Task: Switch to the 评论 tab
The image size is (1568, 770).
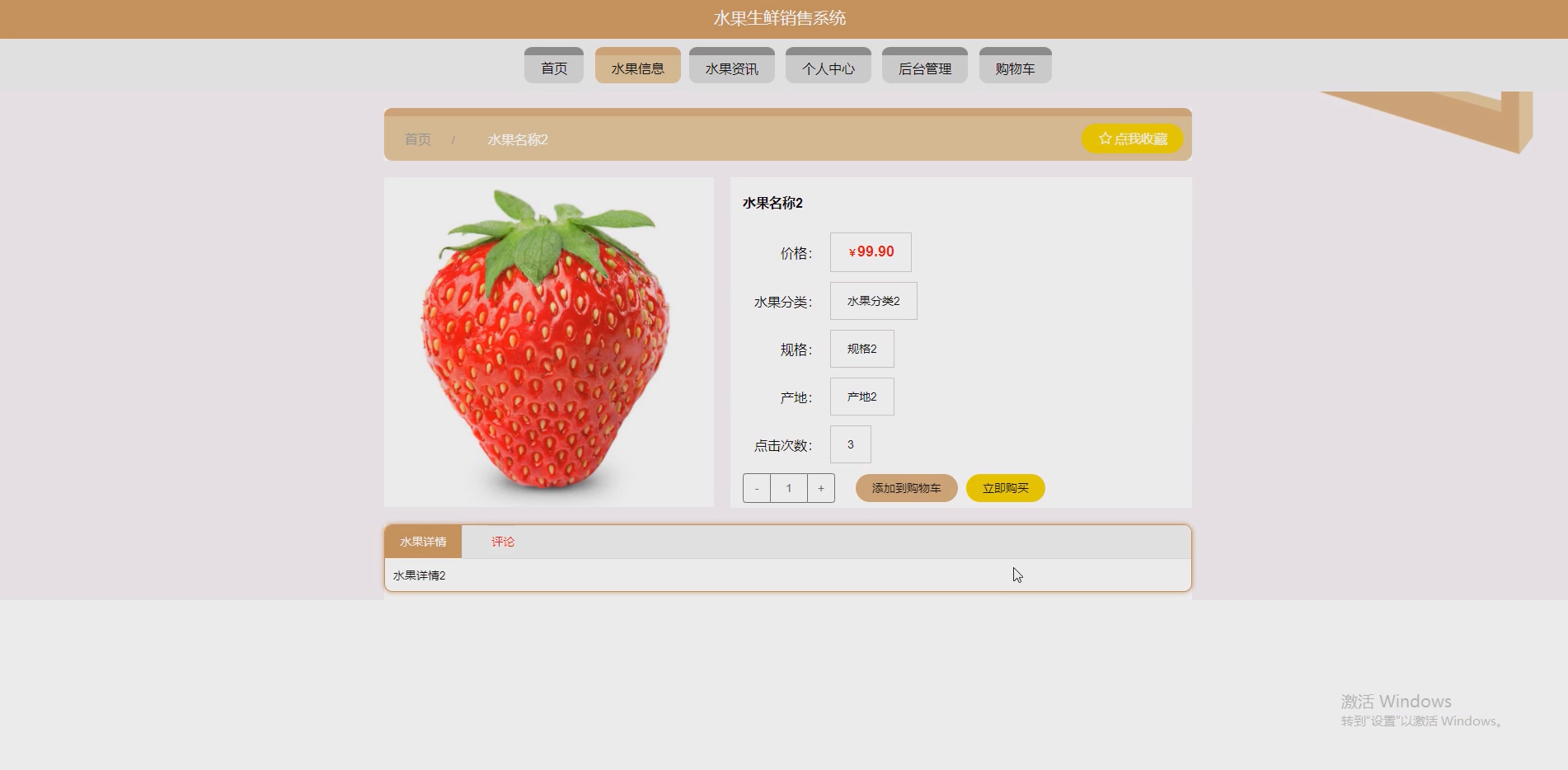Action: point(503,542)
